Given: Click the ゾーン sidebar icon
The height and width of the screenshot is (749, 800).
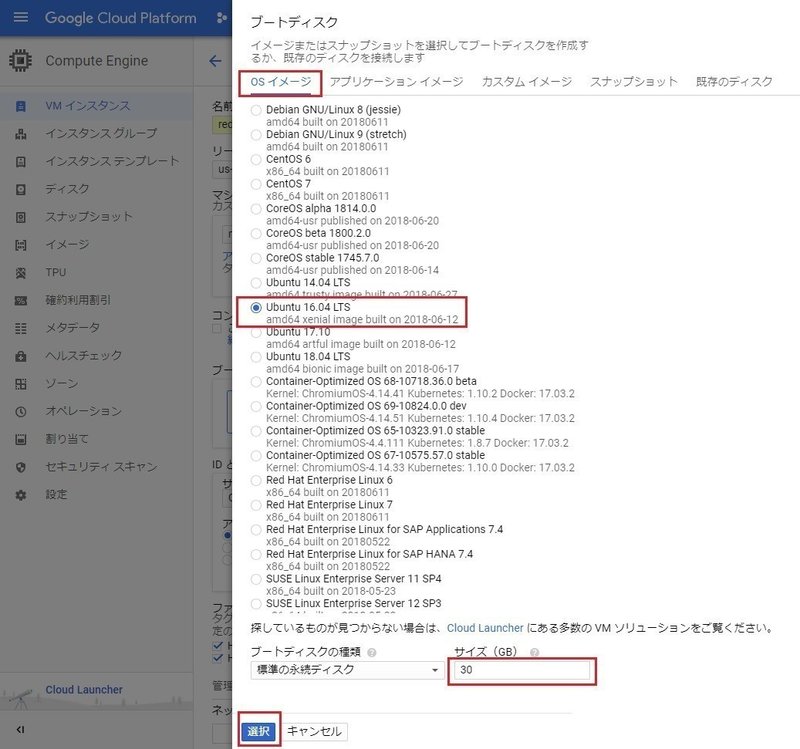Looking at the screenshot, I should pos(21,384).
